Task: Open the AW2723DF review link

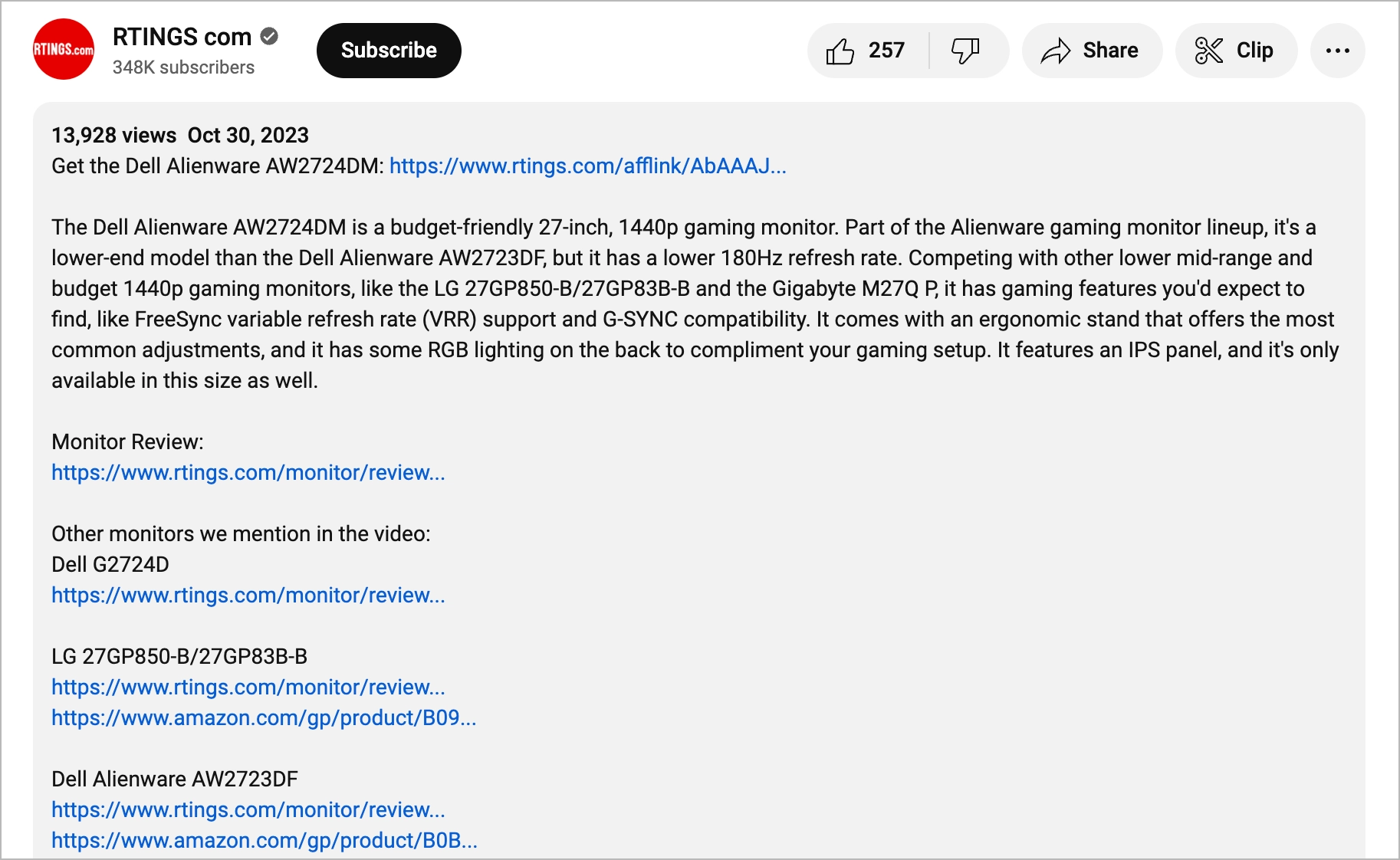Action: (x=248, y=810)
